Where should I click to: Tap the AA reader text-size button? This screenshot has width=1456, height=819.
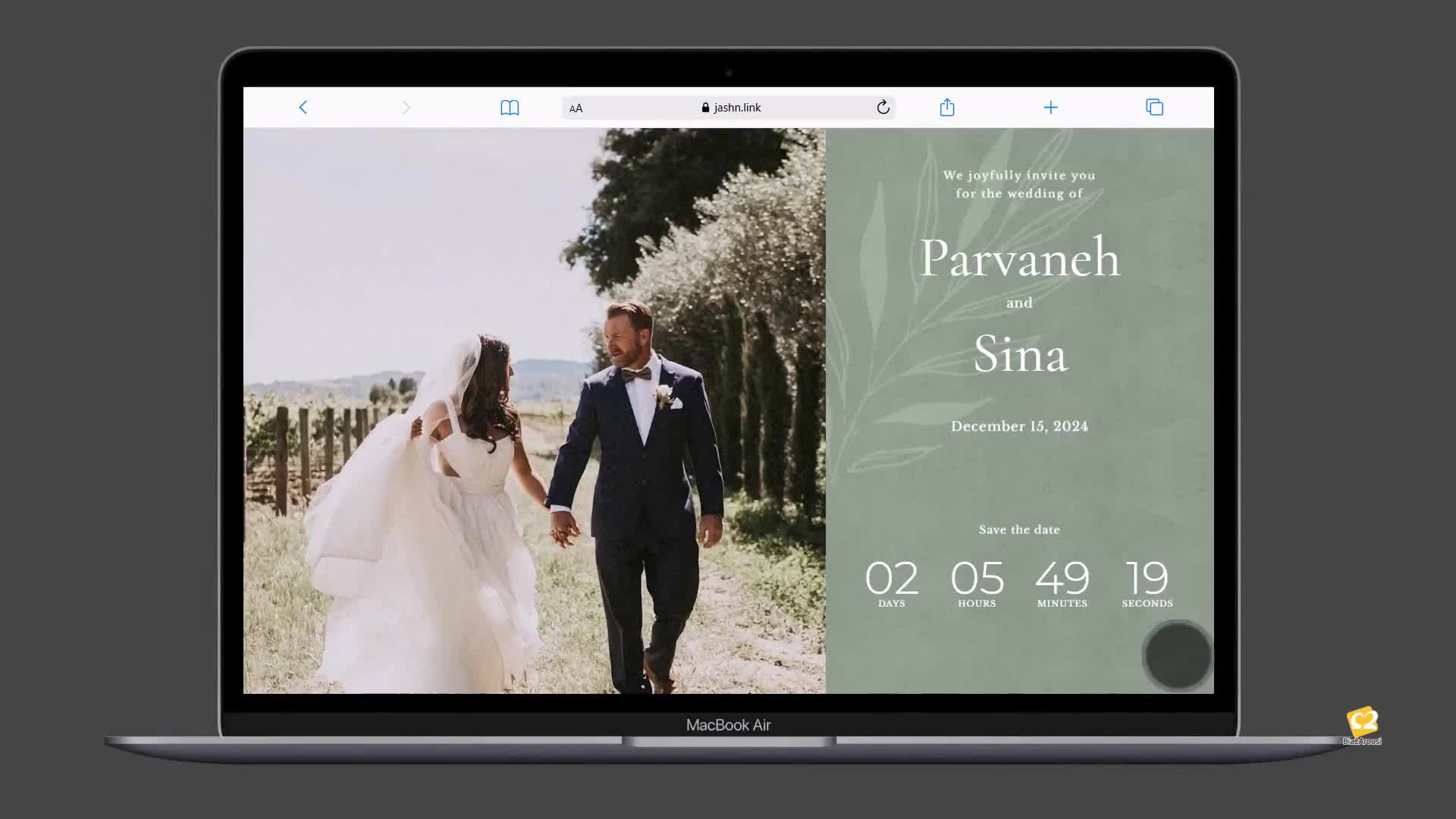[x=576, y=108]
